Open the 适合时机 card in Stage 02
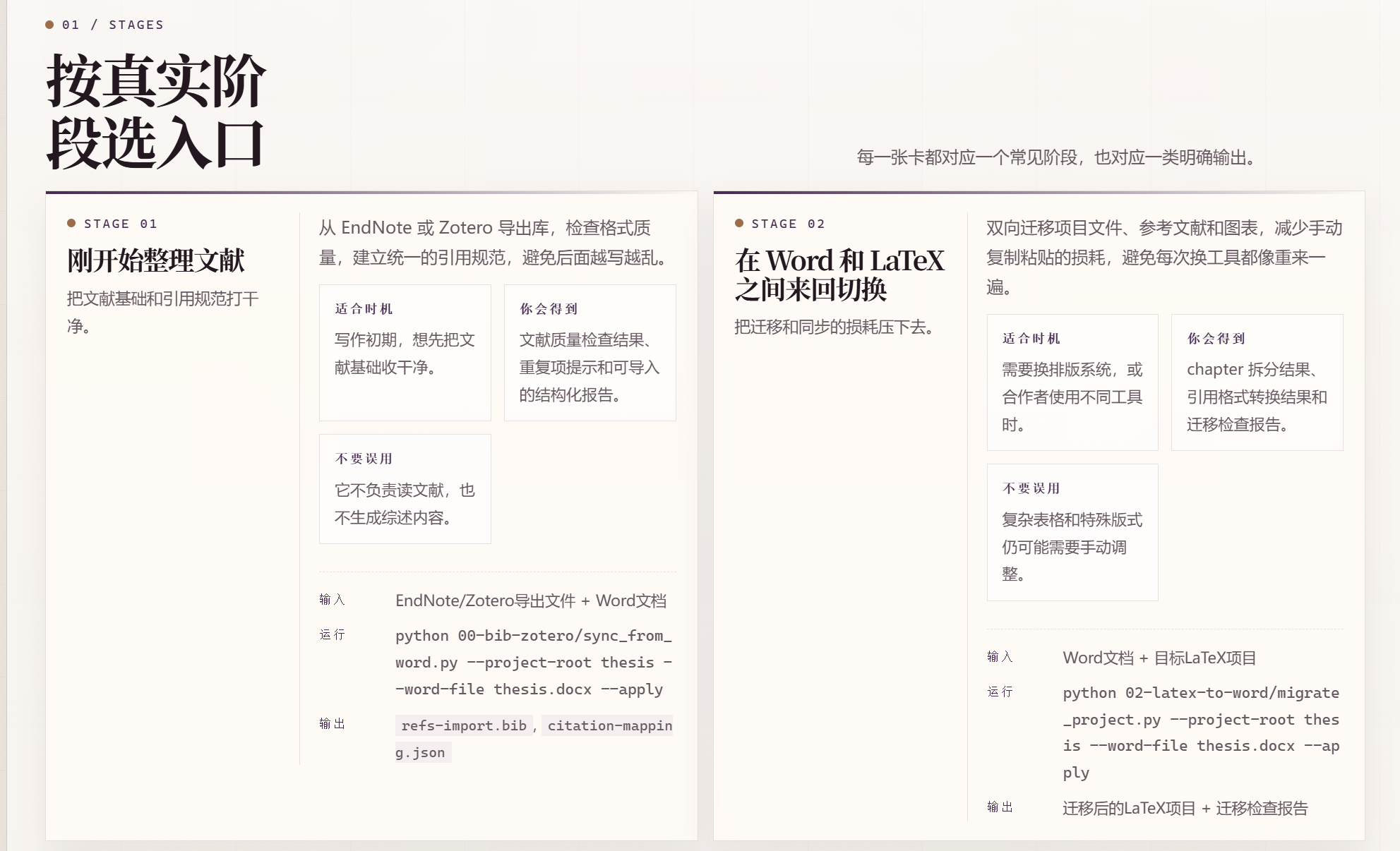Viewport: 1400px width, 851px height. point(1072,382)
